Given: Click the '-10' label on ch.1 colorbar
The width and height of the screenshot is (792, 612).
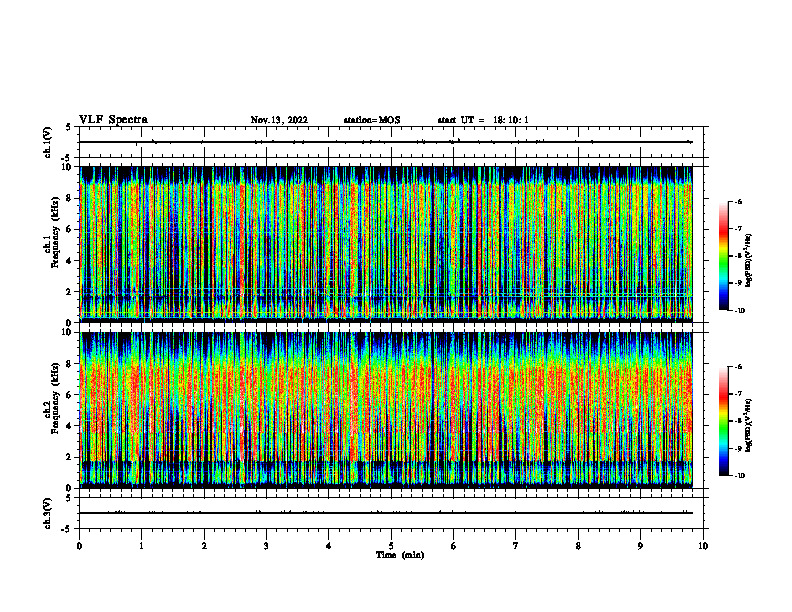Looking at the screenshot, I should (x=739, y=310).
